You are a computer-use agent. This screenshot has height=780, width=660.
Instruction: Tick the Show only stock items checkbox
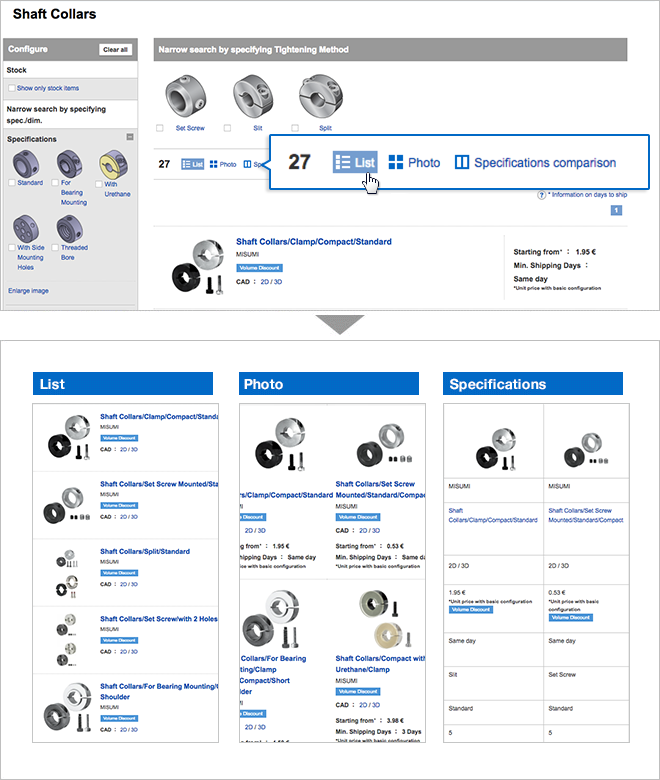(x=11, y=88)
